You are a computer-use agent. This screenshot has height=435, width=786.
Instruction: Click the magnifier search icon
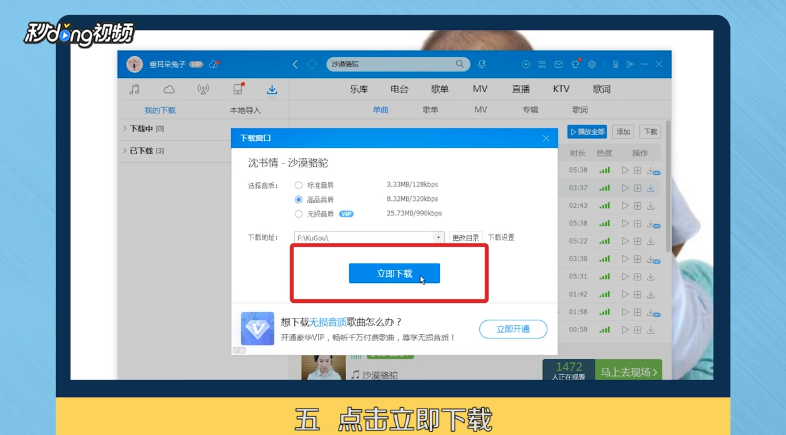(460, 64)
